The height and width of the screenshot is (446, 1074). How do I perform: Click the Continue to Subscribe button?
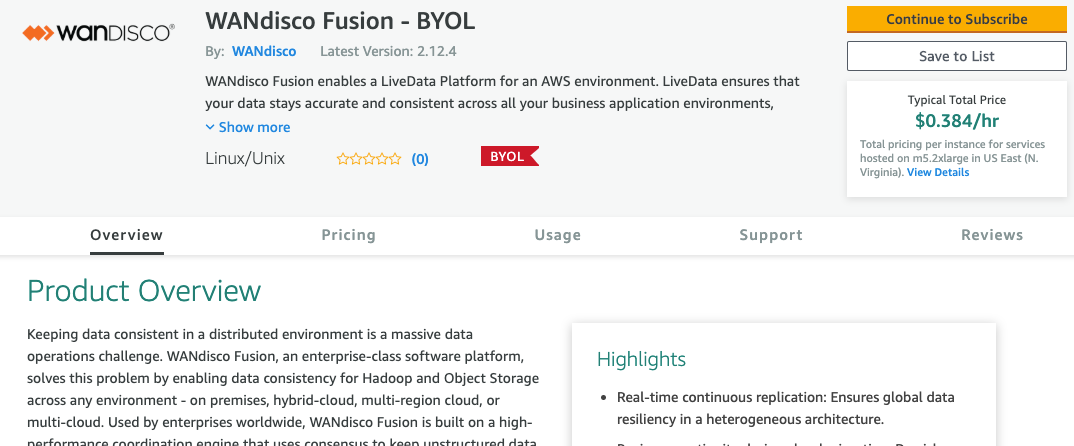(x=956, y=19)
